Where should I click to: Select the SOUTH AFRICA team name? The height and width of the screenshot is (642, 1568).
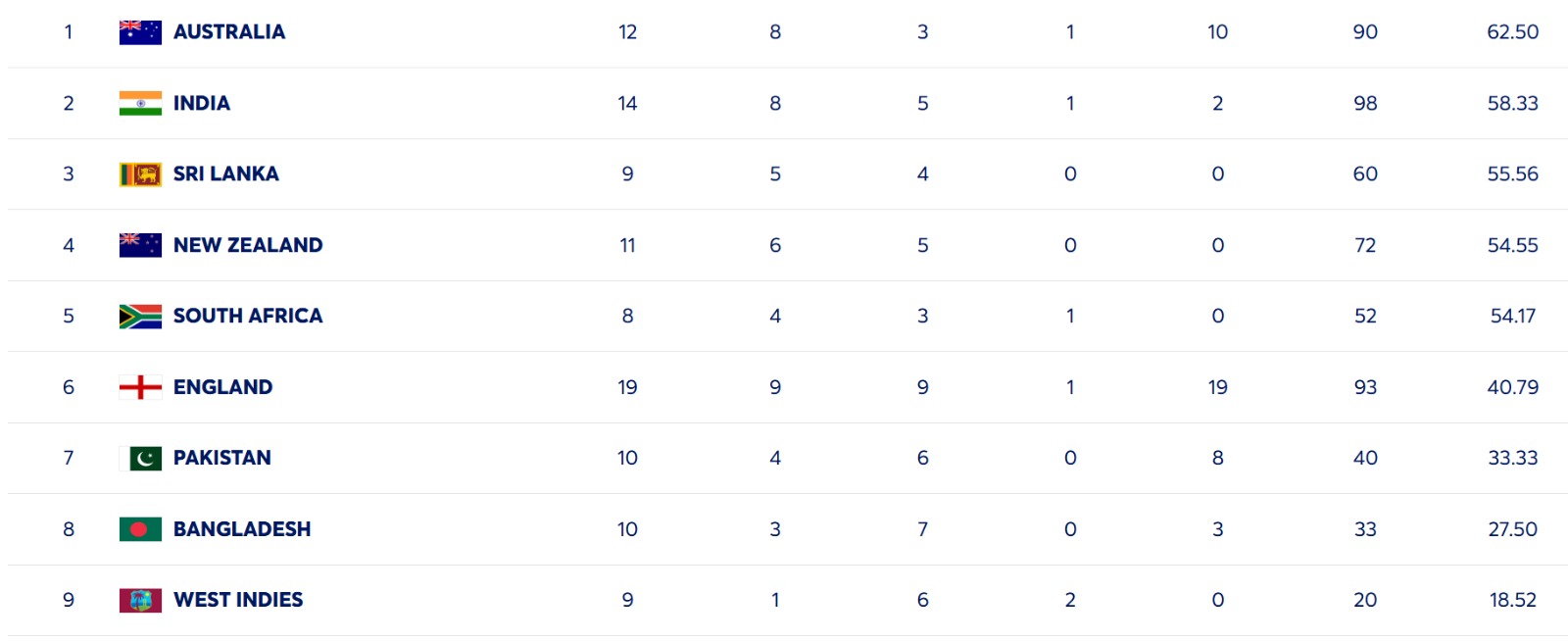[248, 316]
